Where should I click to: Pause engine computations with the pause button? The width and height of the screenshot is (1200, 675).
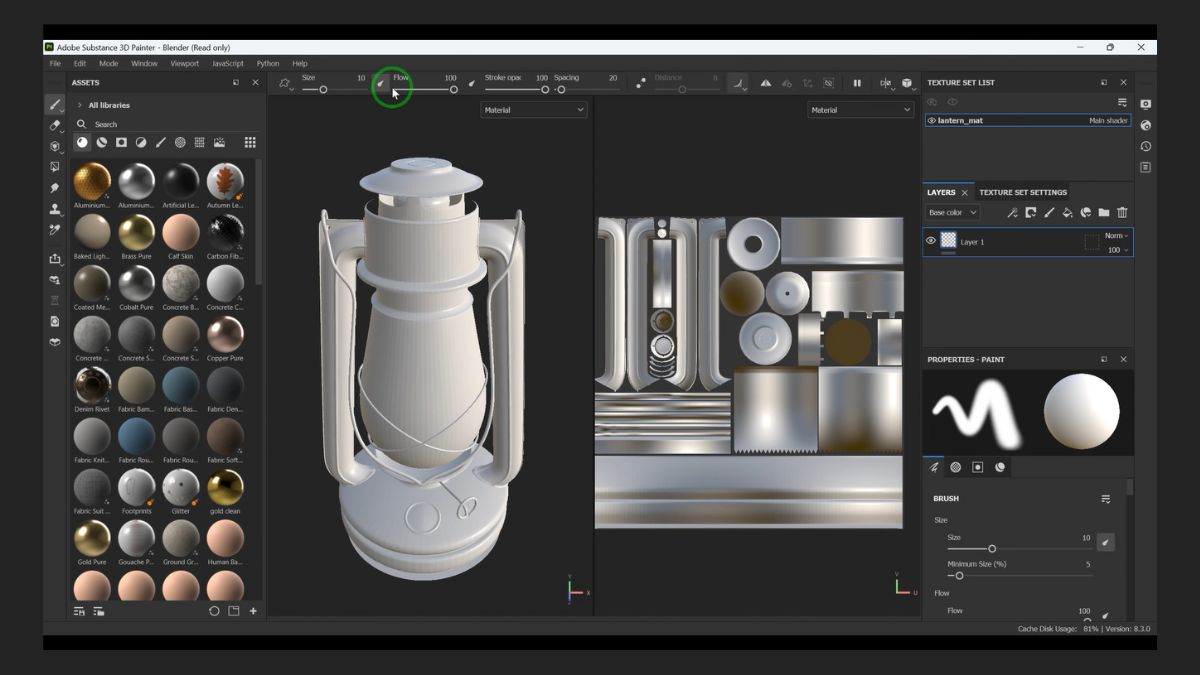tap(857, 84)
